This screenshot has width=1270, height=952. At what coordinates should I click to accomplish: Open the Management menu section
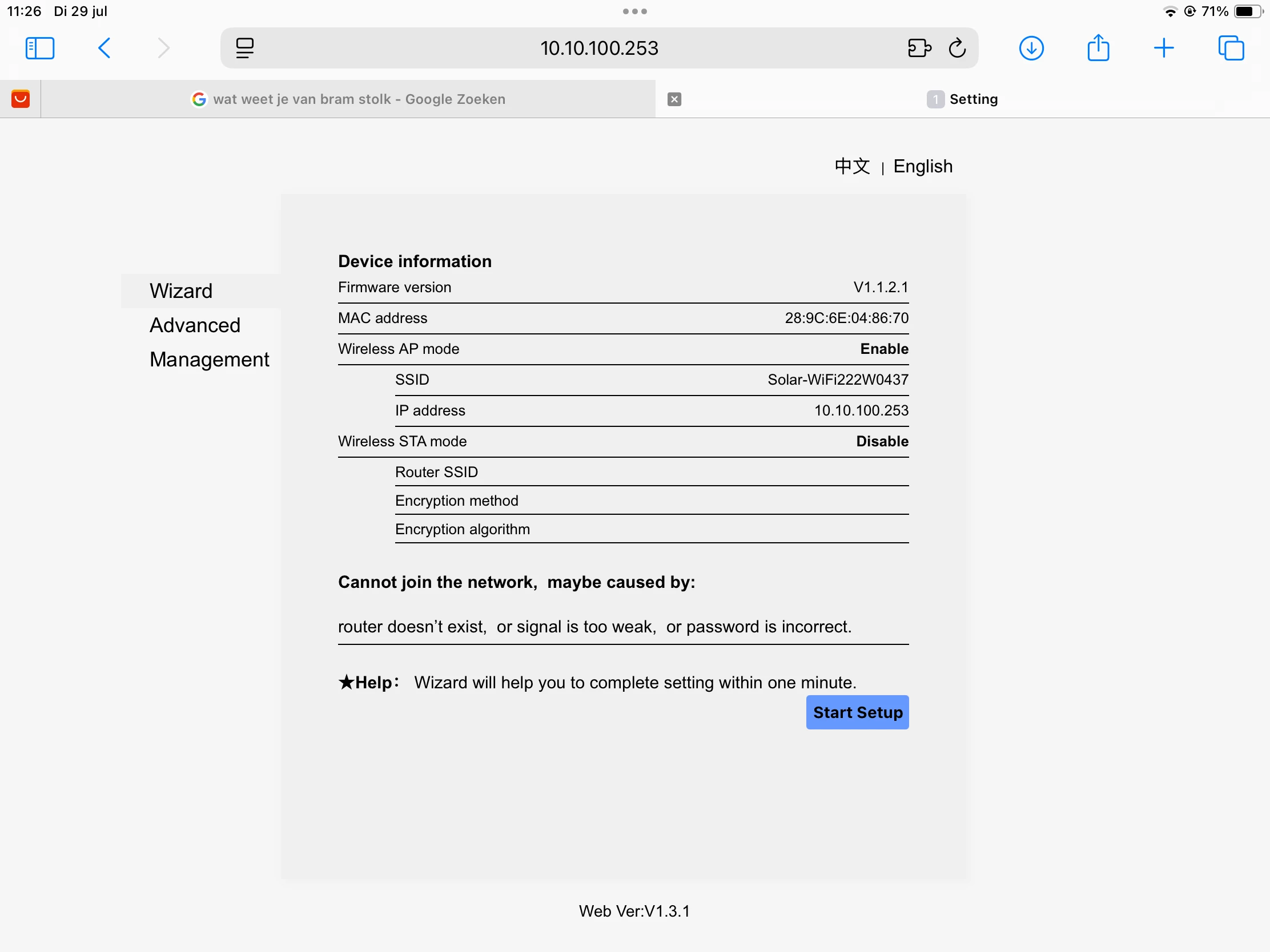coord(209,360)
